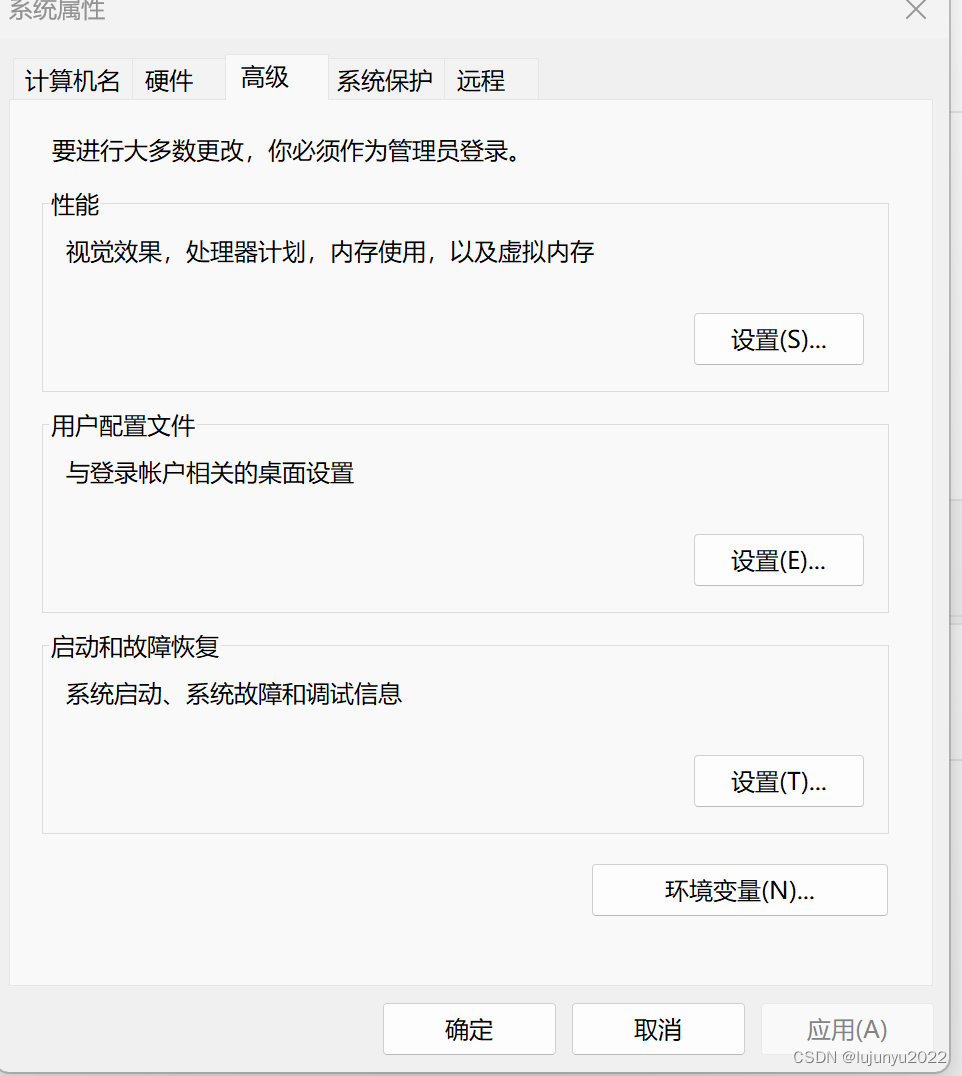Open the 硬件 tab

click(178, 80)
